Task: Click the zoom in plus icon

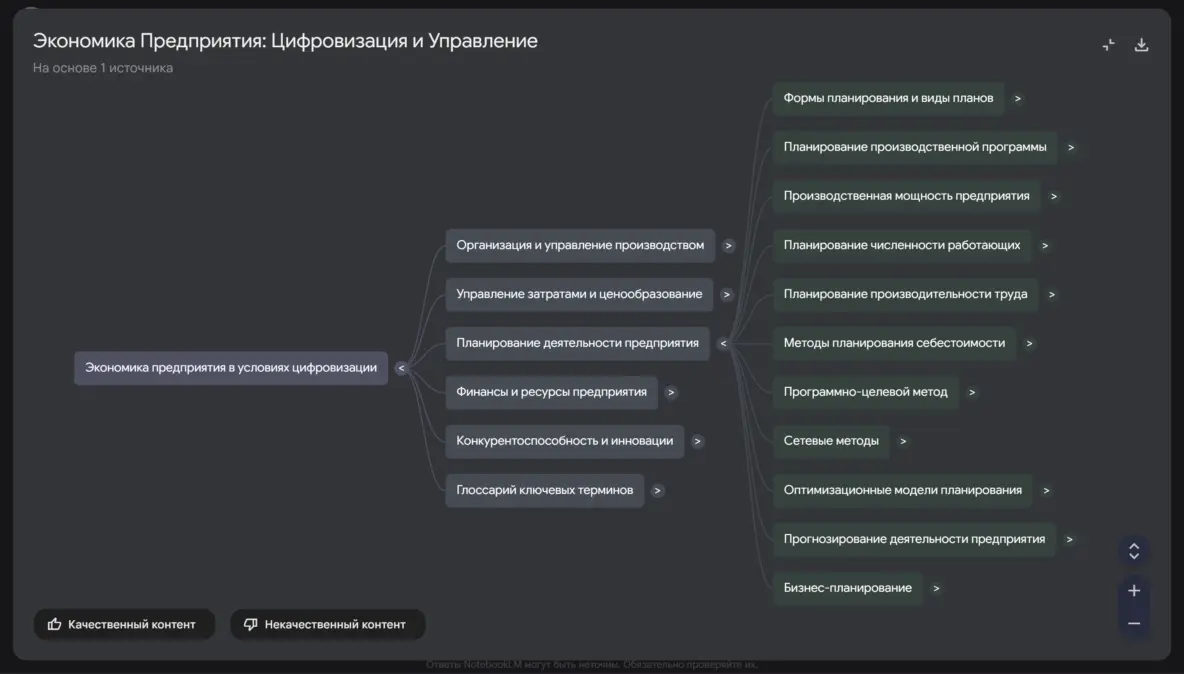Action: pyautogui.click(x=1134, y=591)
